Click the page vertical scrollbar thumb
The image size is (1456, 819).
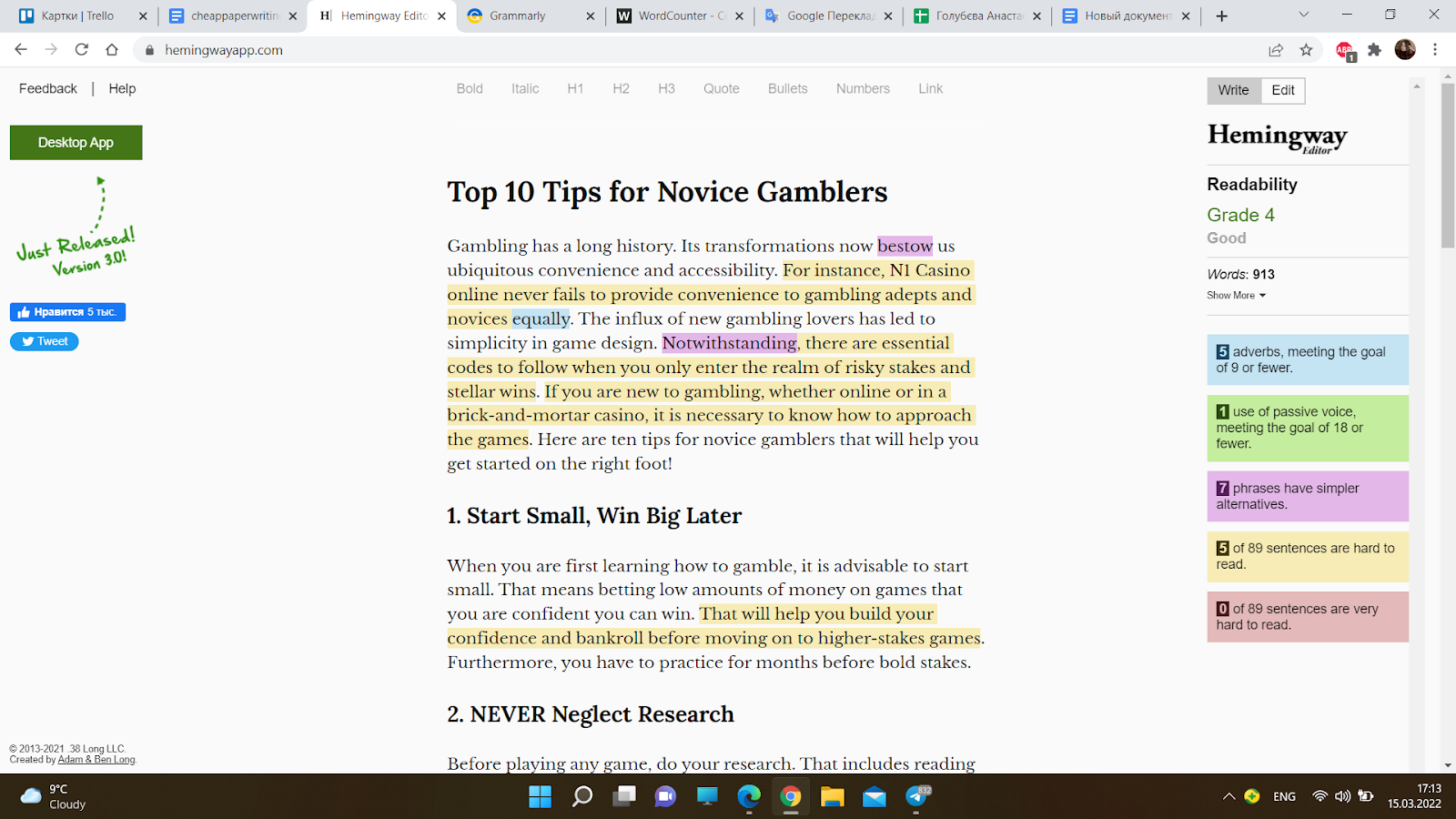[x=1448, y=166]
